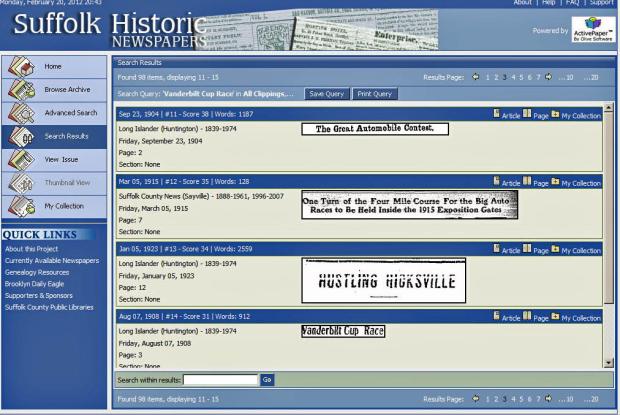Click Help link in top header

(549, 2)
